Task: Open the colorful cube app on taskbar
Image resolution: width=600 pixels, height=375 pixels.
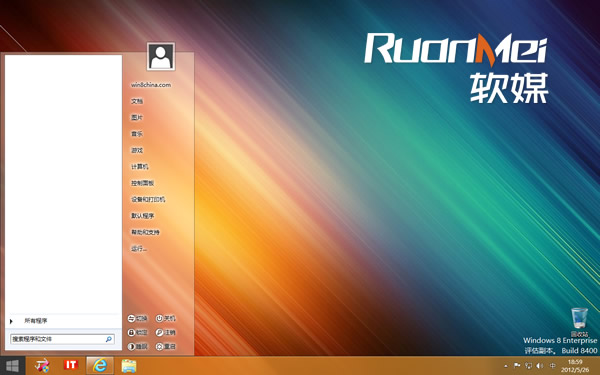Action: click(42, 366)
